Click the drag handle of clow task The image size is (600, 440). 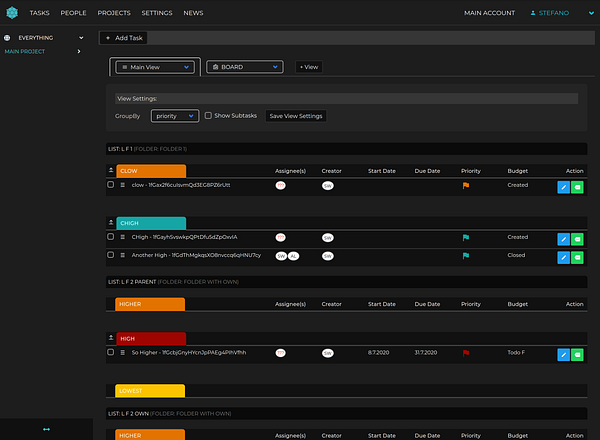click(122, 185)
